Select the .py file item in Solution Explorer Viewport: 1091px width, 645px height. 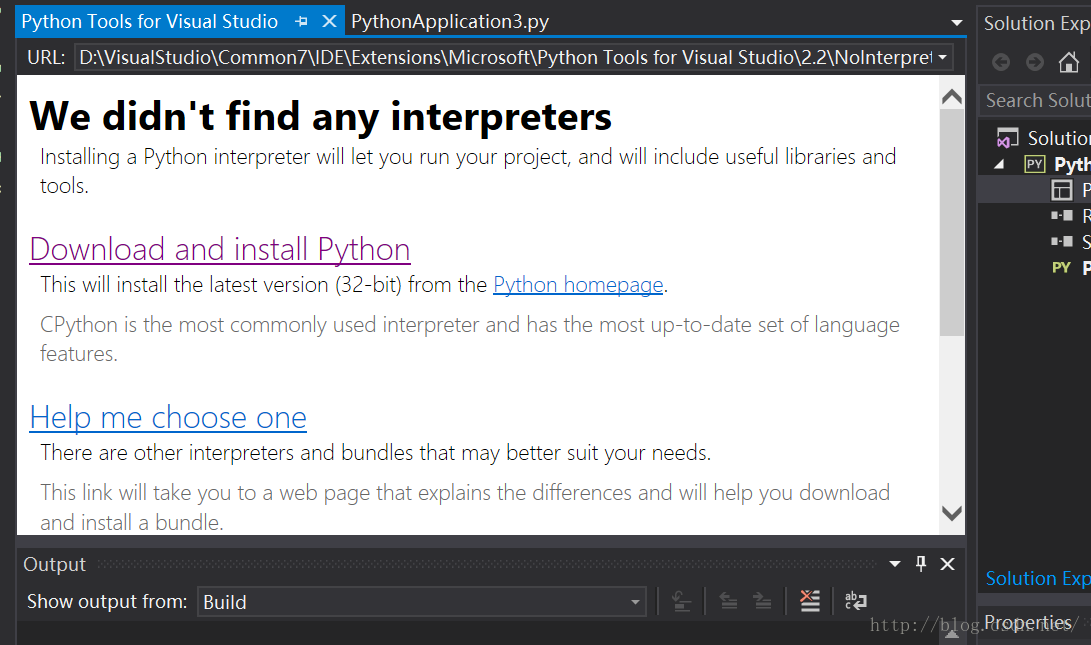[1070, 267]
